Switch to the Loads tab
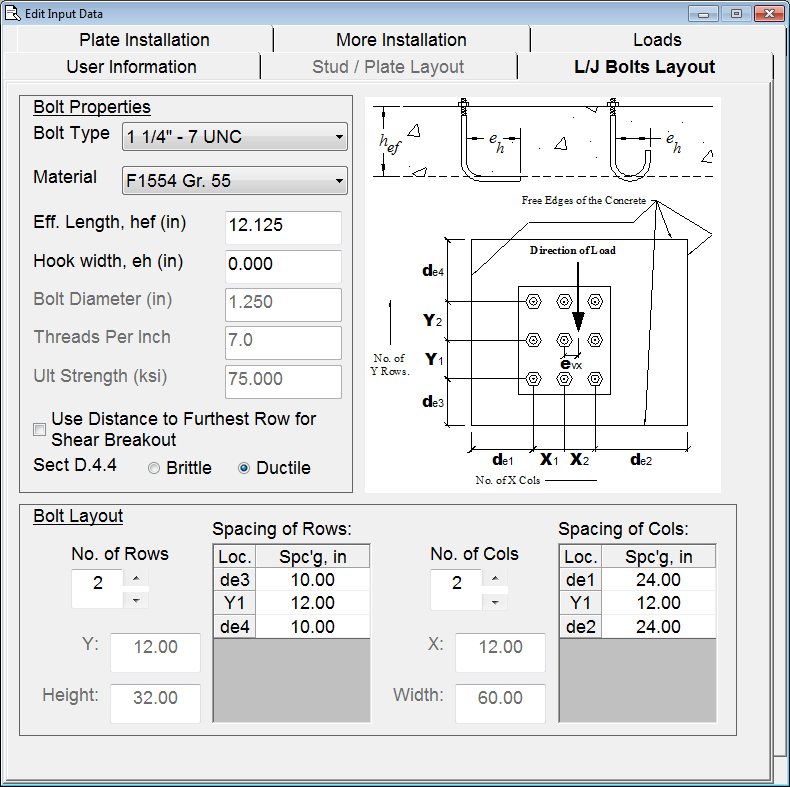The height and width of the screenshot is (787, 790). [657, 40]
